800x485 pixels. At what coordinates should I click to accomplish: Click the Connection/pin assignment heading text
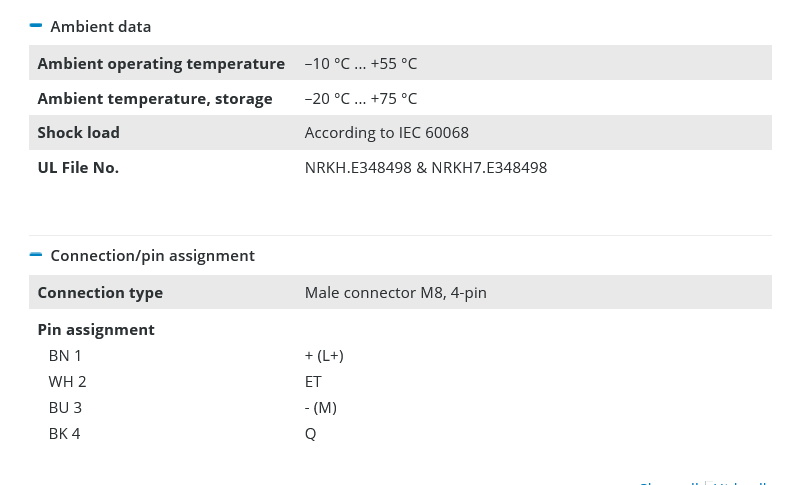[x=152, y=256]
